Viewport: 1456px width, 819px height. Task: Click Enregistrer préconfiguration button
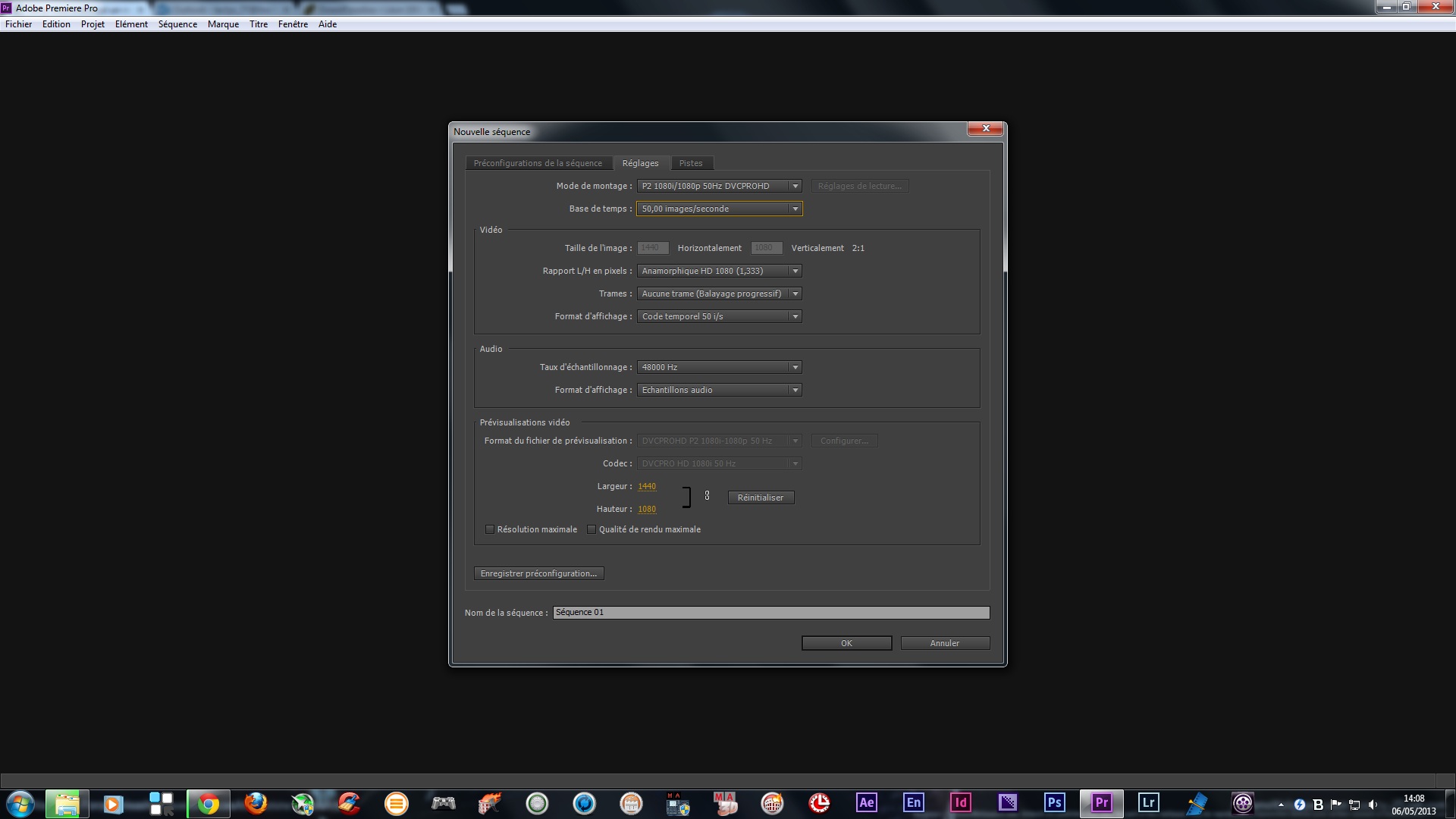[538, 573]
